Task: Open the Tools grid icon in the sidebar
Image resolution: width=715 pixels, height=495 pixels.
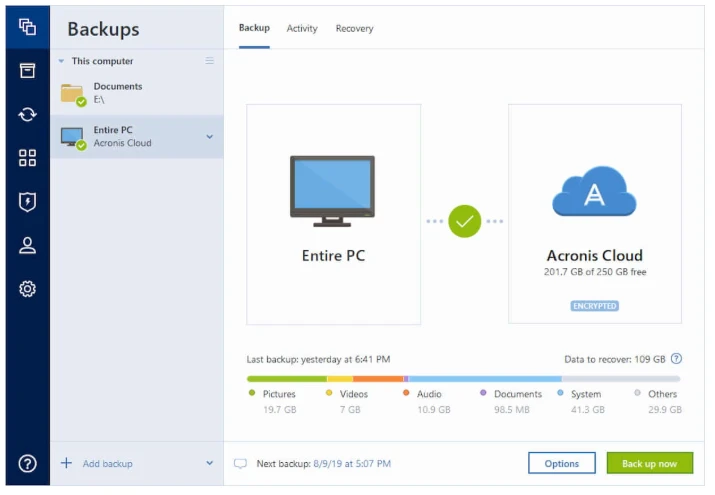Action: click(27, 158)
